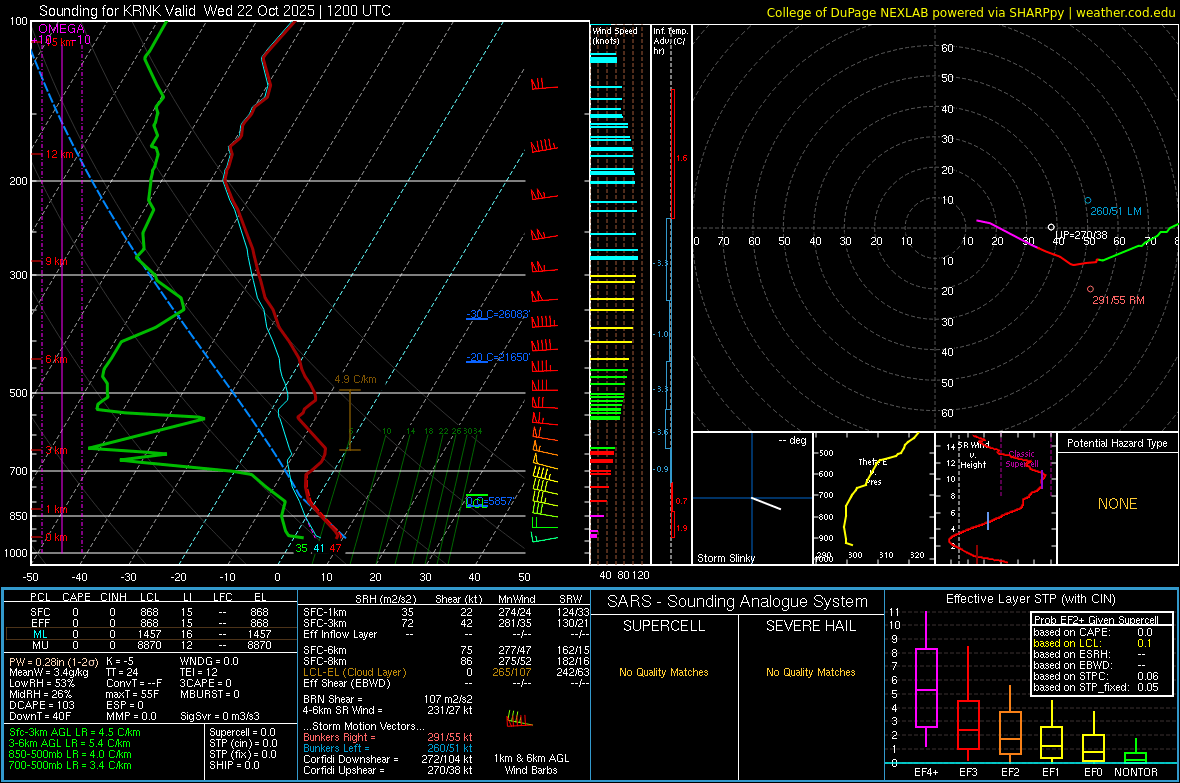Click the 'Eff Inflow Layer' row
This screenshot has height=783, width=1180.
[x=446, y=634]
